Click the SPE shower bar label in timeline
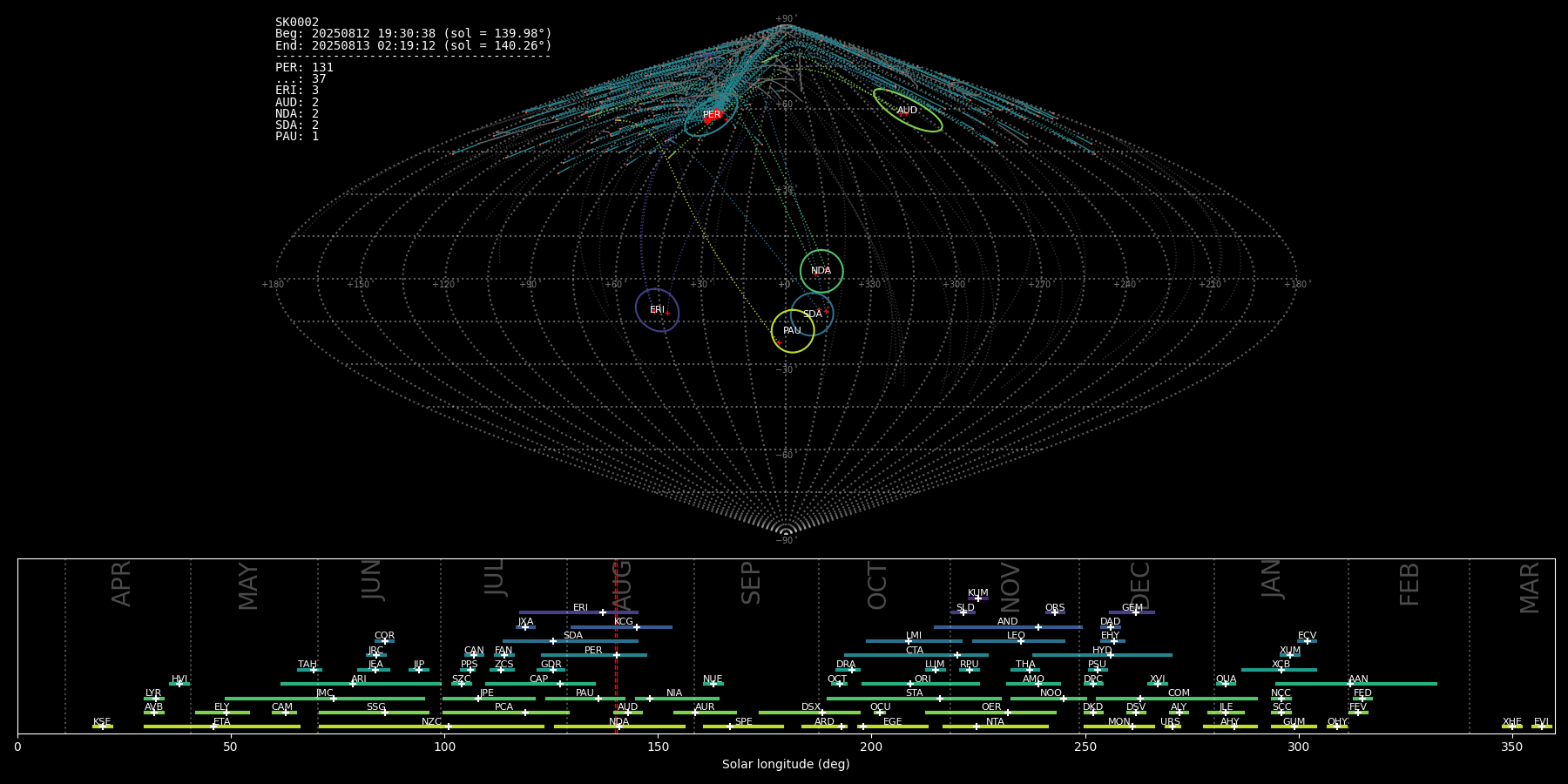This screenshot has height=784, width=1568. coord(743,722)
